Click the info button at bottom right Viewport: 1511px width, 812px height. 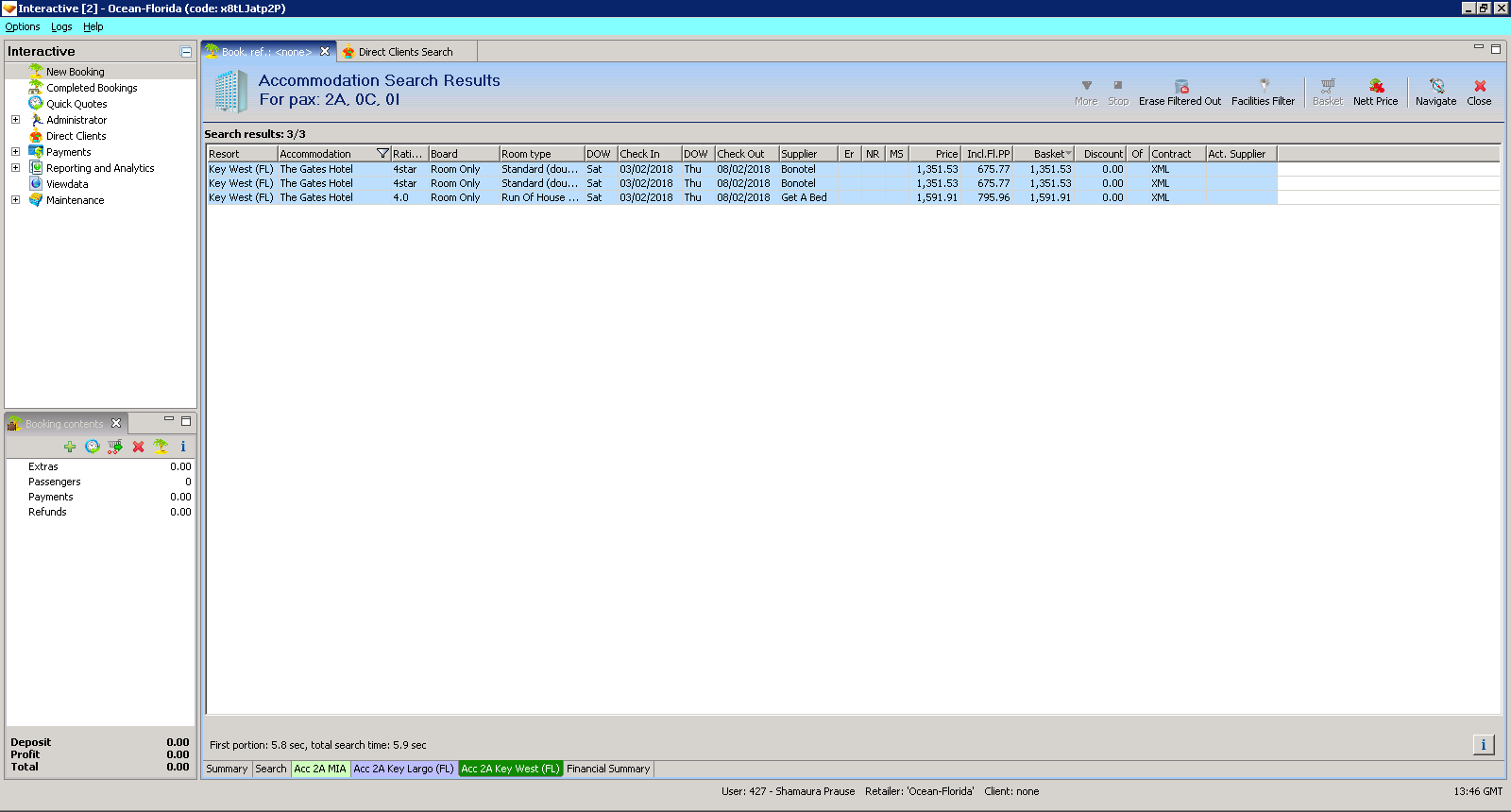point(1484,745)
